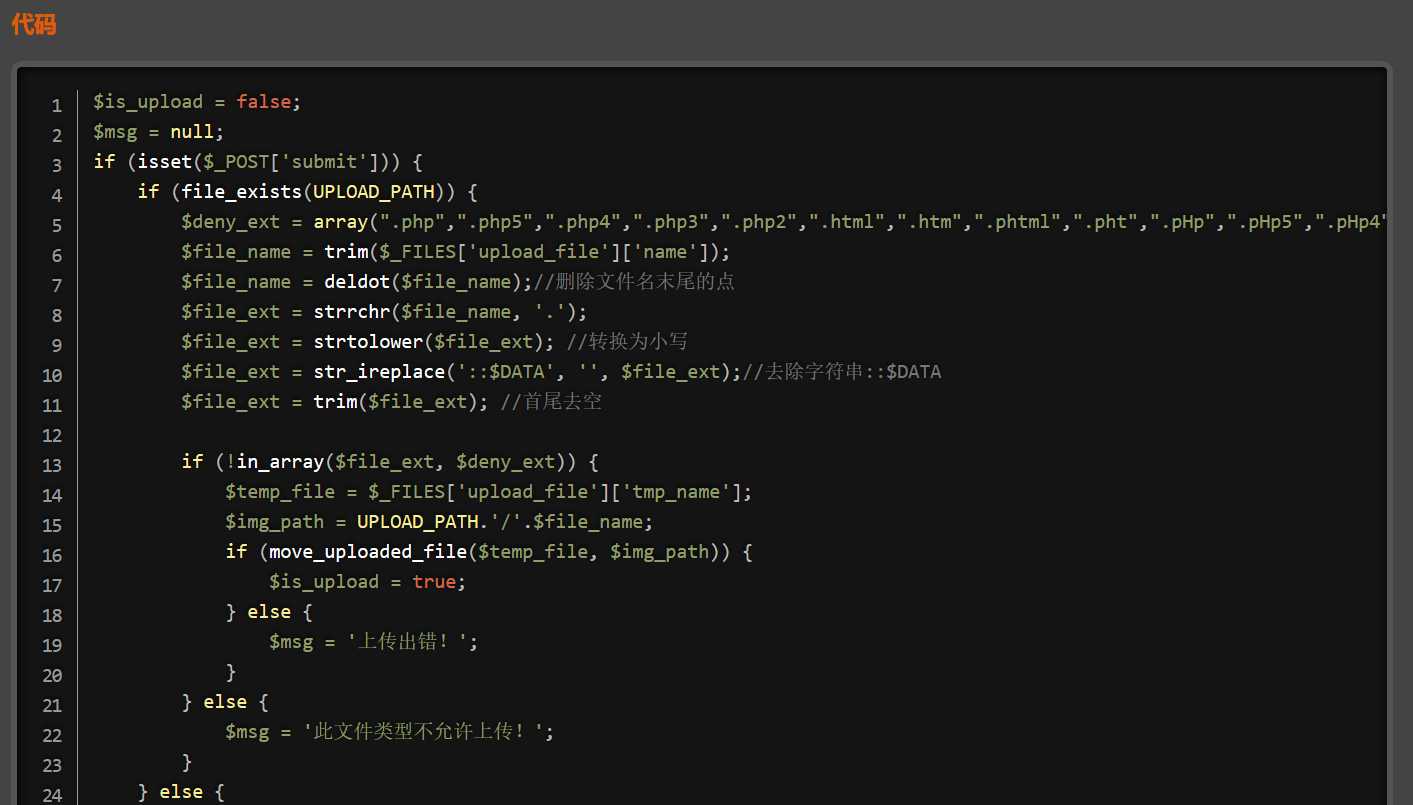The image size is (1413, 805).
Task: Click the text '$msg = null;'
Action: point(159,132)
